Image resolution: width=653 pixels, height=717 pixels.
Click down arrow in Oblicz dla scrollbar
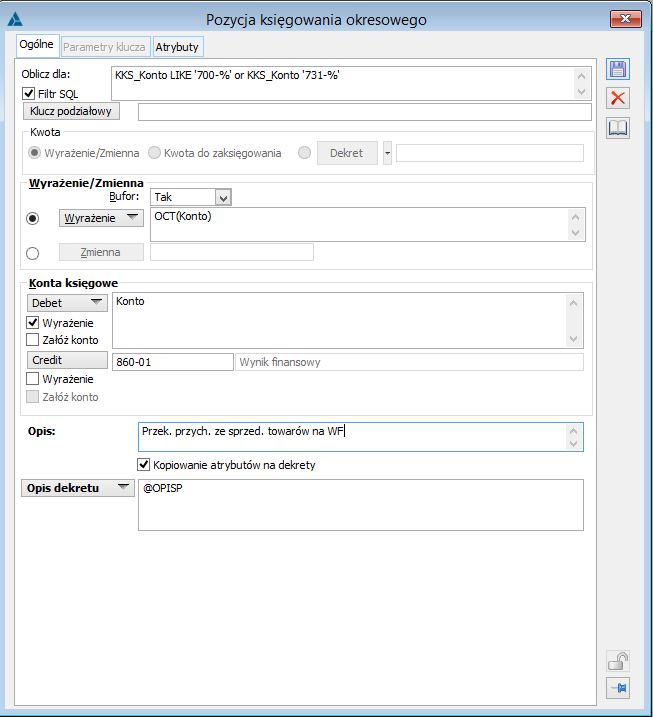[x=582, y=92]
